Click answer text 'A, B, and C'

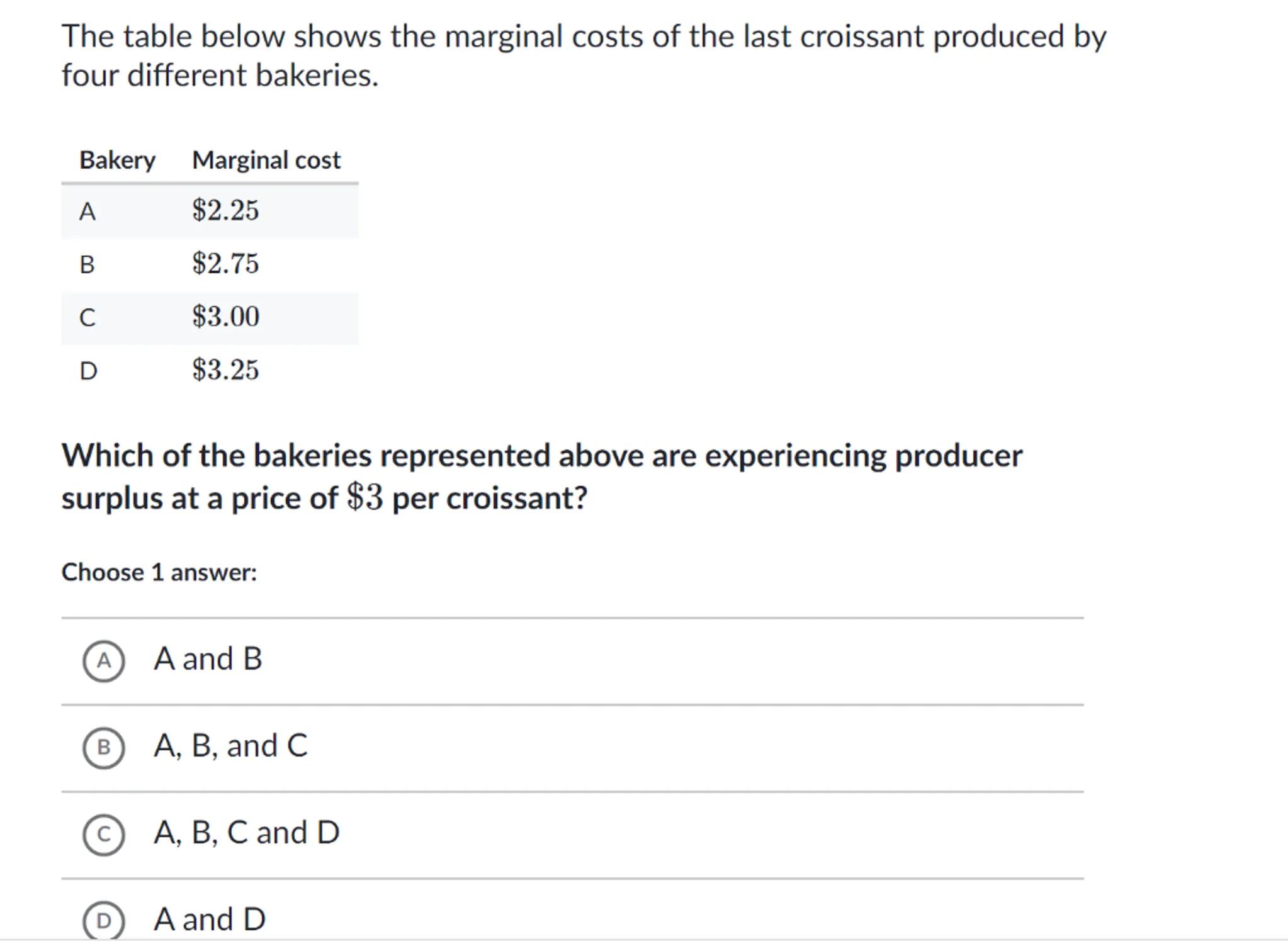click(x=230, y=746)
